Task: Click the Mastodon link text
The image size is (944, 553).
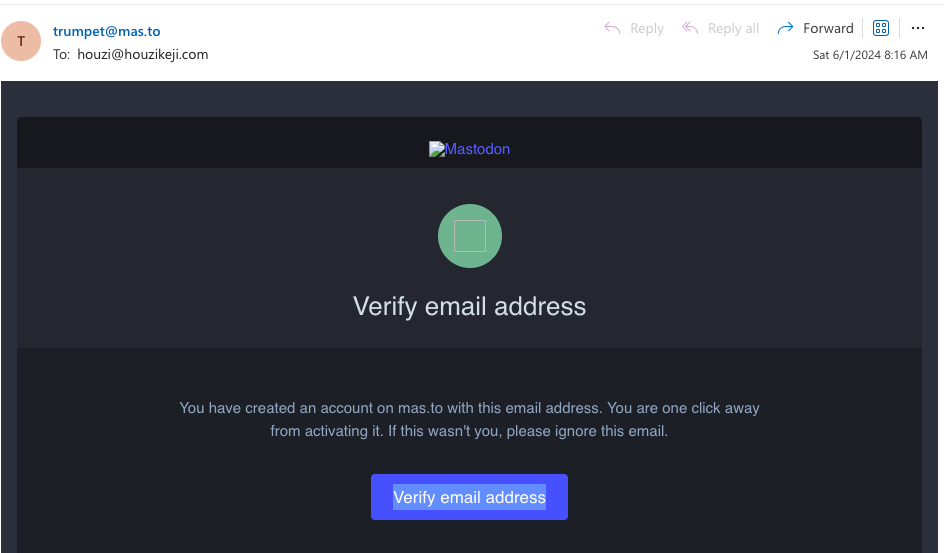Action: point(477,149)
